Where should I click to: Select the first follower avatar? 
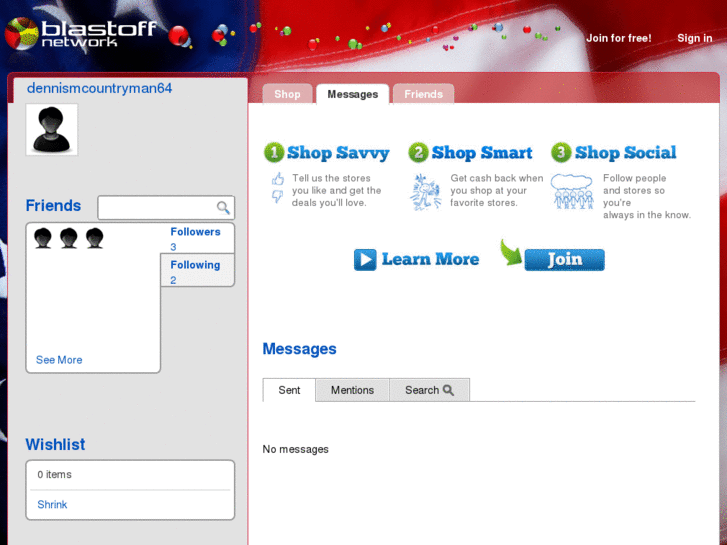pyautogui.click(x=43, y=238)
